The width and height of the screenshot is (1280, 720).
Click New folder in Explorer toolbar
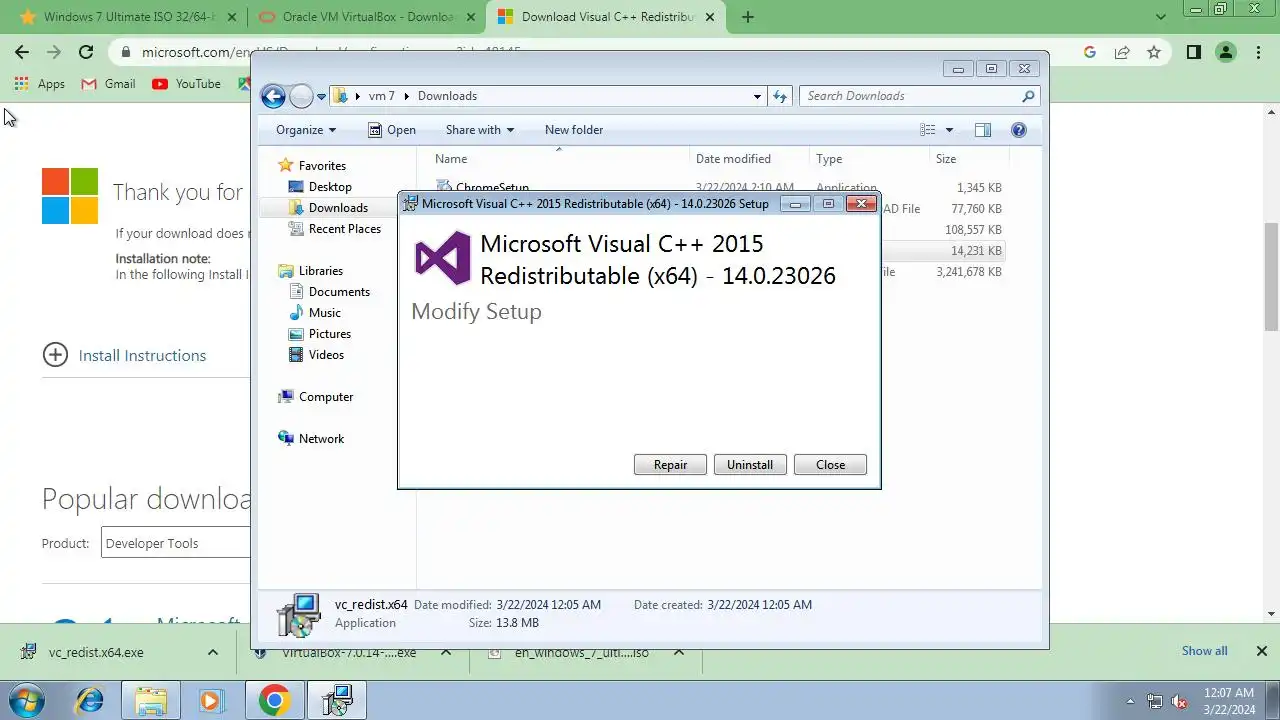(x=574, y=130)
